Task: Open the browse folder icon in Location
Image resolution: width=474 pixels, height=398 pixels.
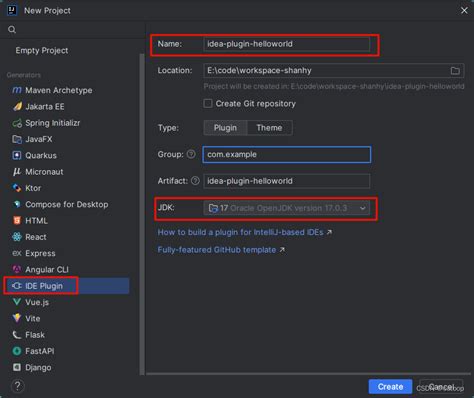Action: tap(455, 71)
